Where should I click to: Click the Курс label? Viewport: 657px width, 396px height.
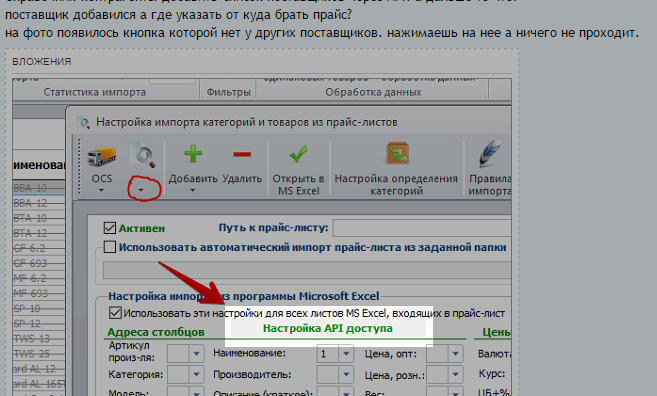491,373
